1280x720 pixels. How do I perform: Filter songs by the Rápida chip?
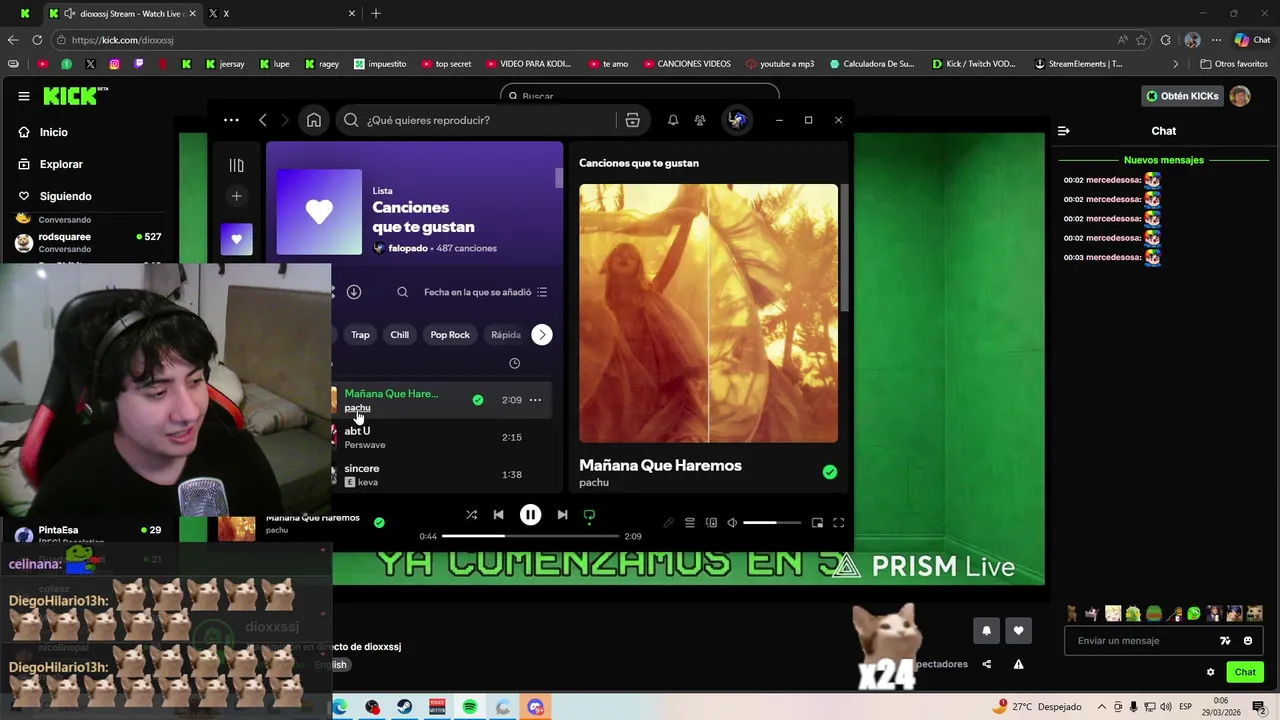(506, 335)
